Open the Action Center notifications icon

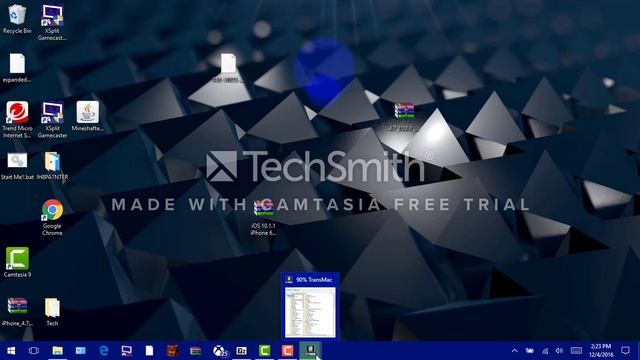(625, 351)
